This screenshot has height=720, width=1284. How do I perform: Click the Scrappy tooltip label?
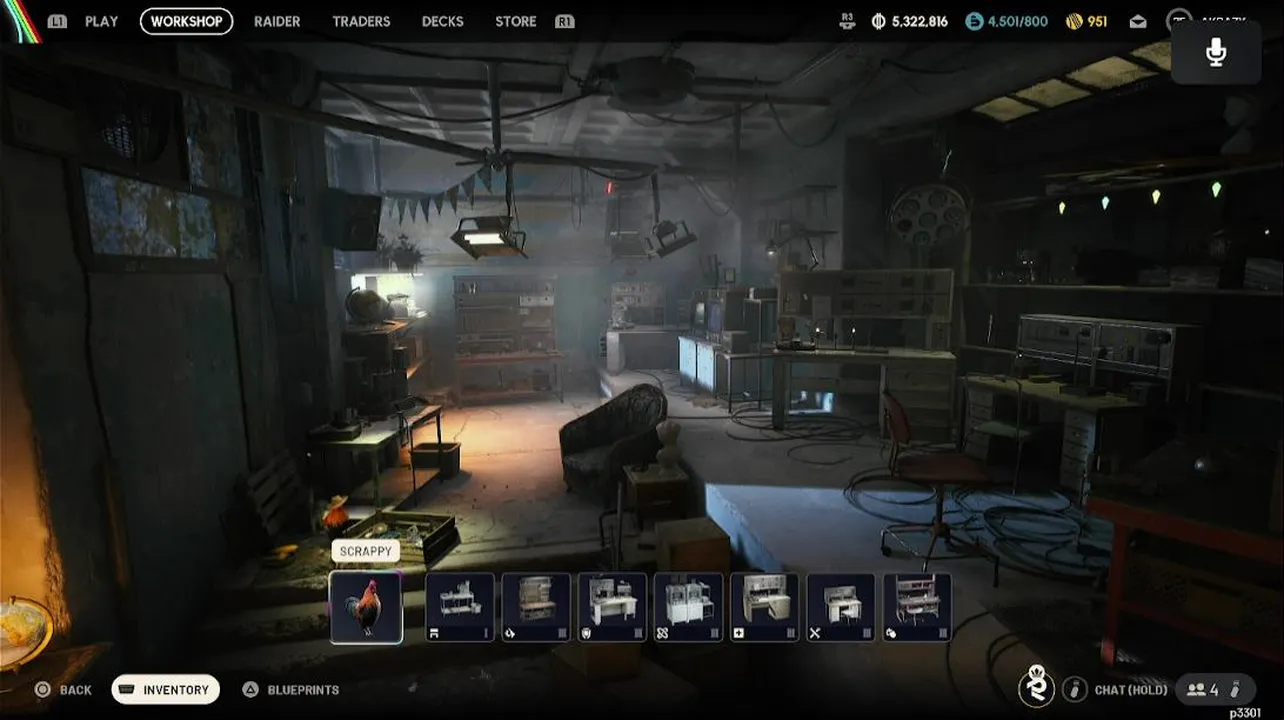point(365,552)
